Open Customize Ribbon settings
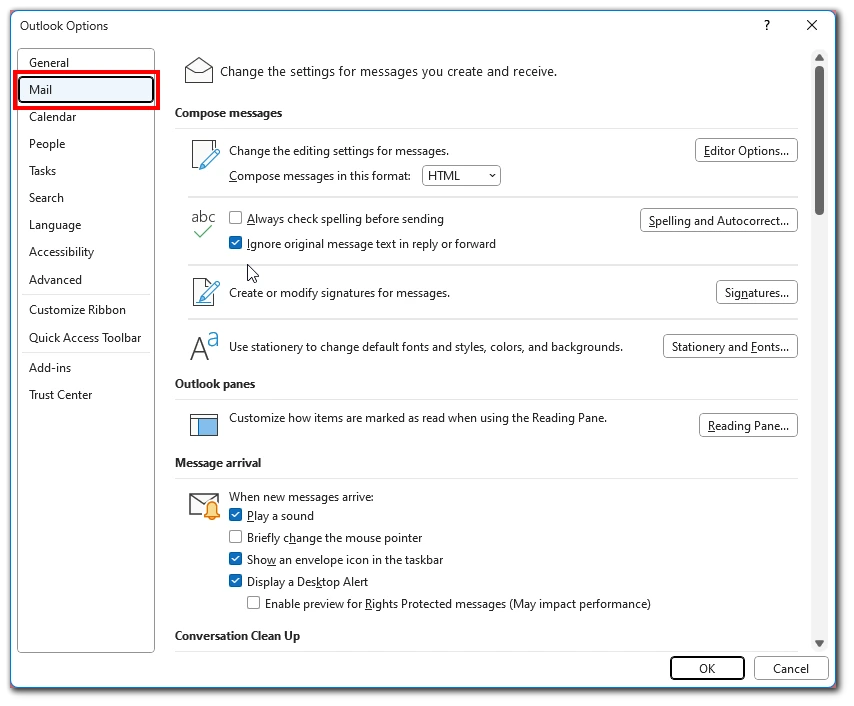854x706 pixels. click(86, 310)
